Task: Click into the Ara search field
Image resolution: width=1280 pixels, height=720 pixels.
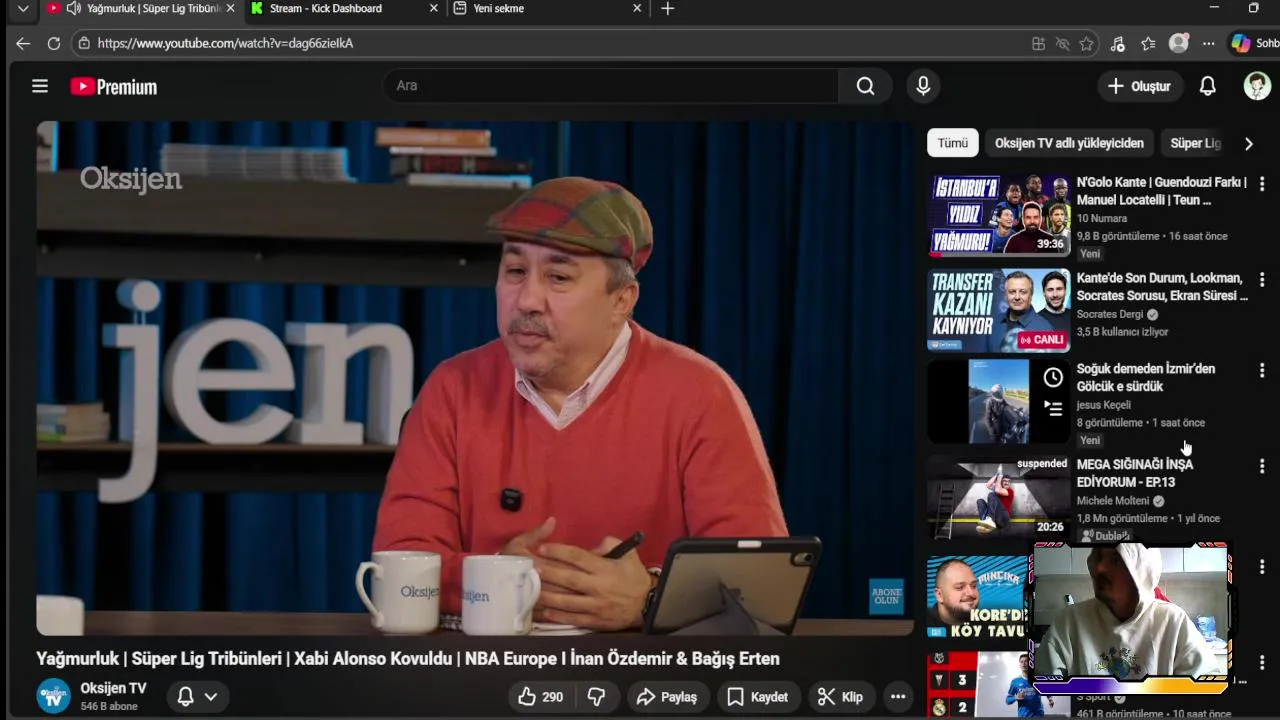Action: tap(610, 86)
